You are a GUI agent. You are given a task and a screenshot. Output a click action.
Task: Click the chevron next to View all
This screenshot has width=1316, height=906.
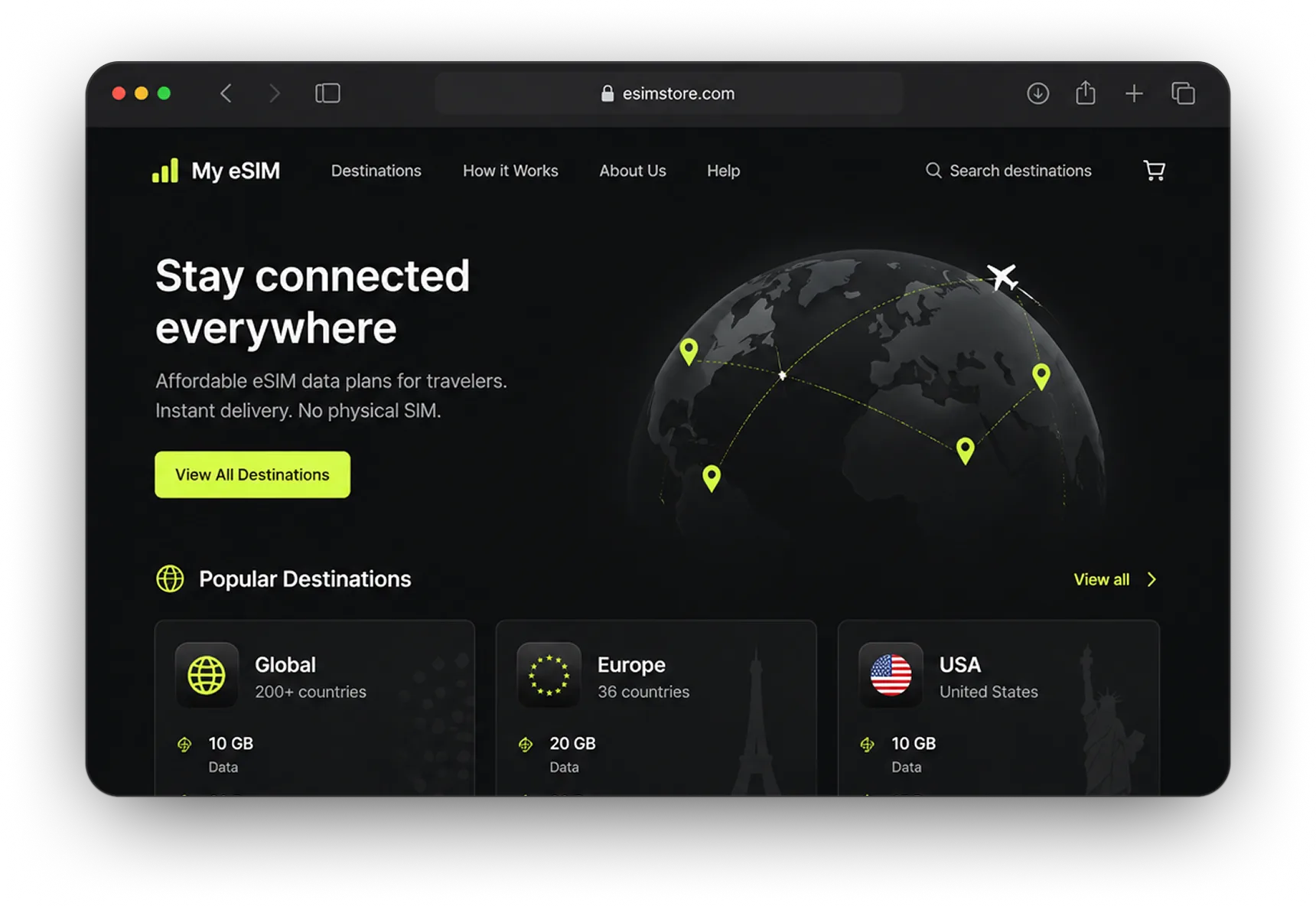coord(1151,579)
